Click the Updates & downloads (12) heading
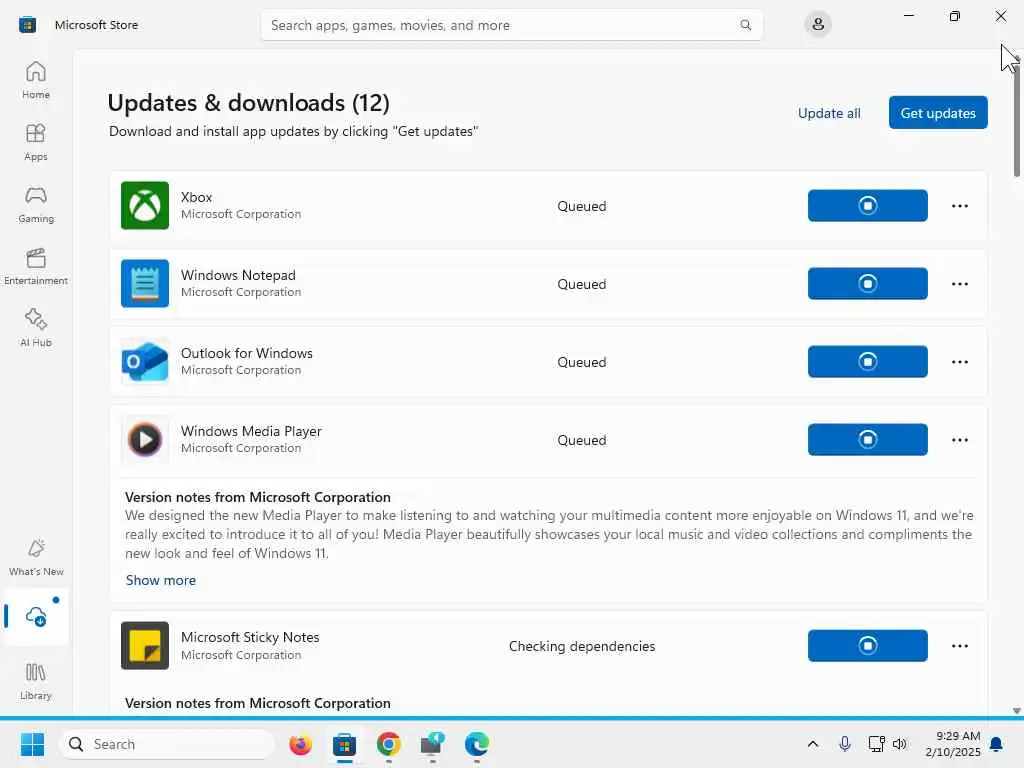 pos(248,103)
